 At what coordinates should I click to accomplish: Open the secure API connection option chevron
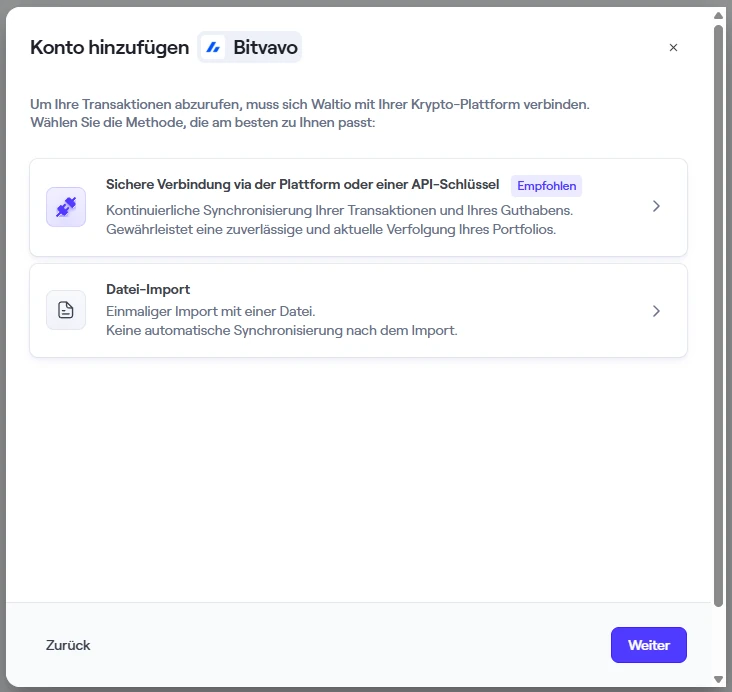coord(656,206)
